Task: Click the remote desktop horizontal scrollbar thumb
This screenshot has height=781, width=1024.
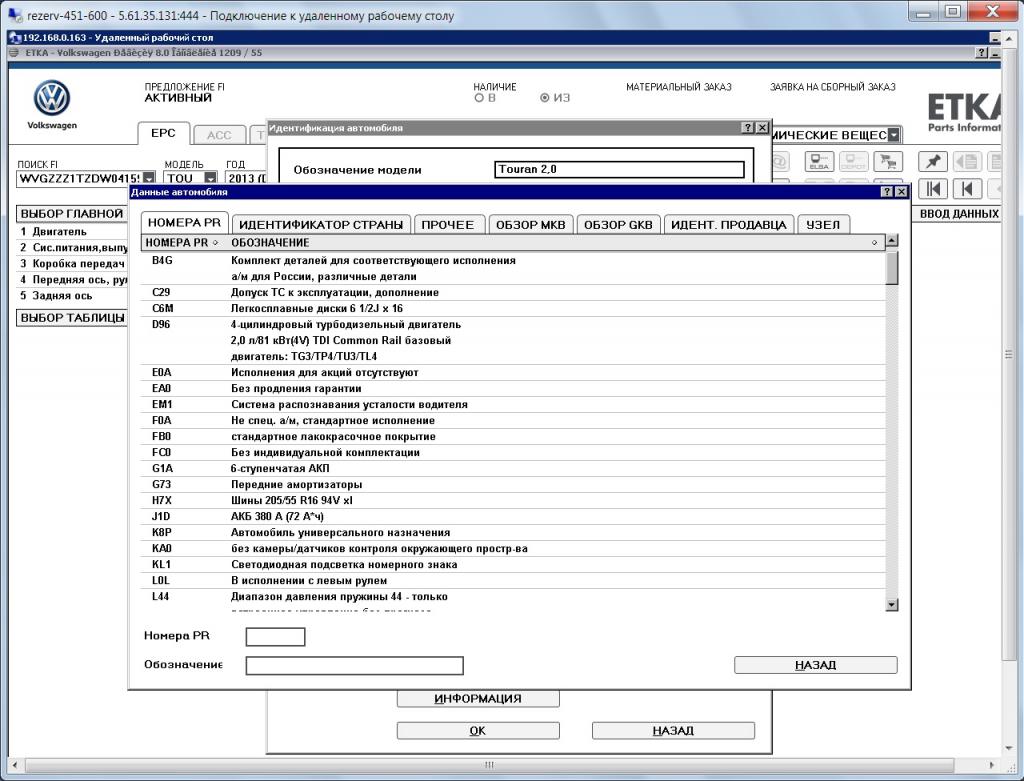Action: click(489, 765)
